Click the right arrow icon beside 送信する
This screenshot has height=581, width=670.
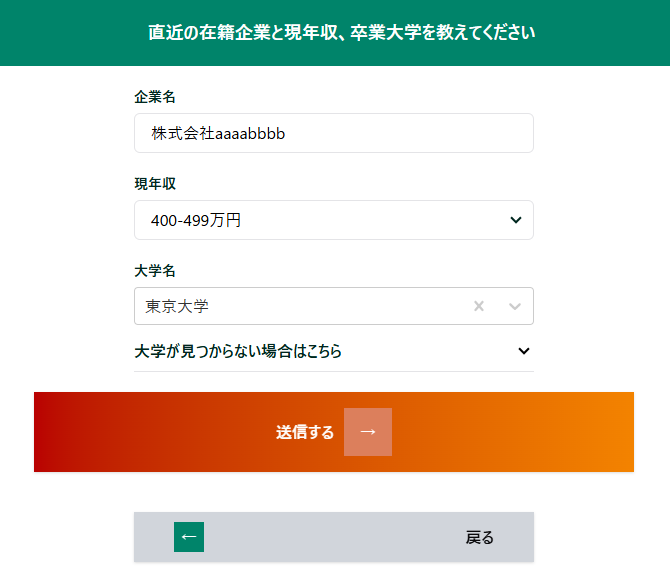tap(368, 432)
